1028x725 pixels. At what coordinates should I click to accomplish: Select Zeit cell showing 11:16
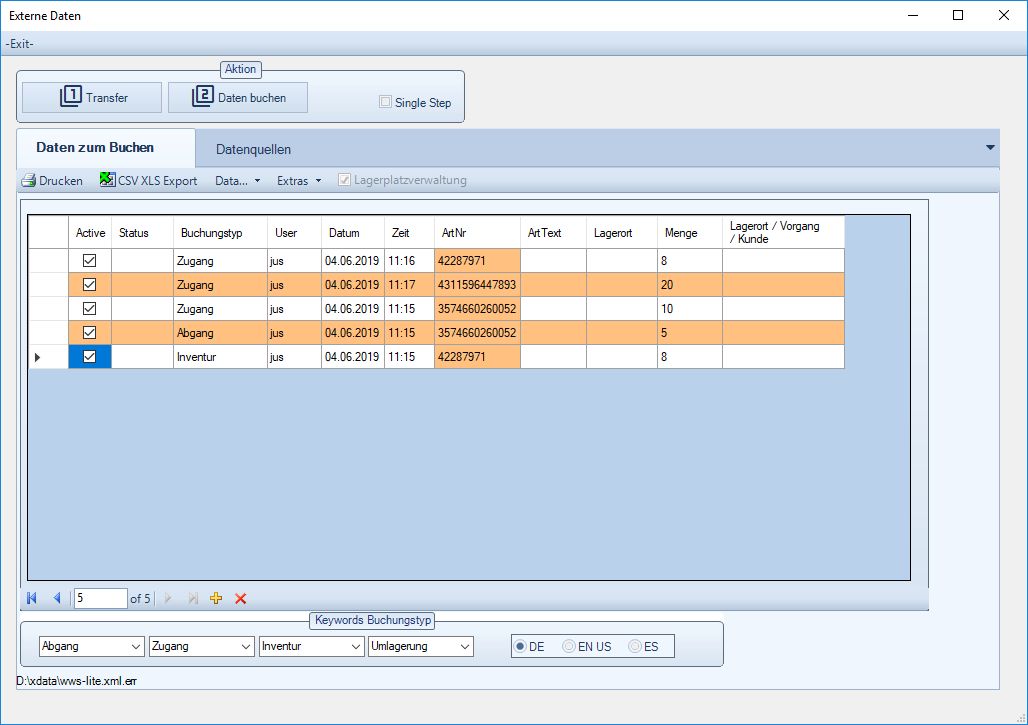410,261
